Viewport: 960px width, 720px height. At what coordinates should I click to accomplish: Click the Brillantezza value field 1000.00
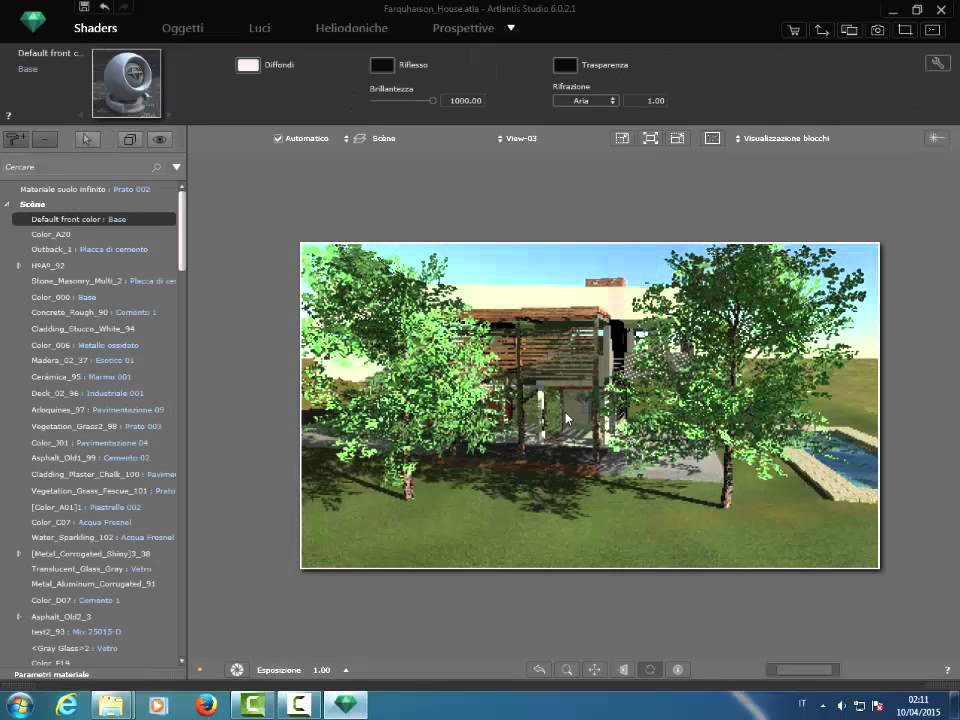(x=465, y=100)
